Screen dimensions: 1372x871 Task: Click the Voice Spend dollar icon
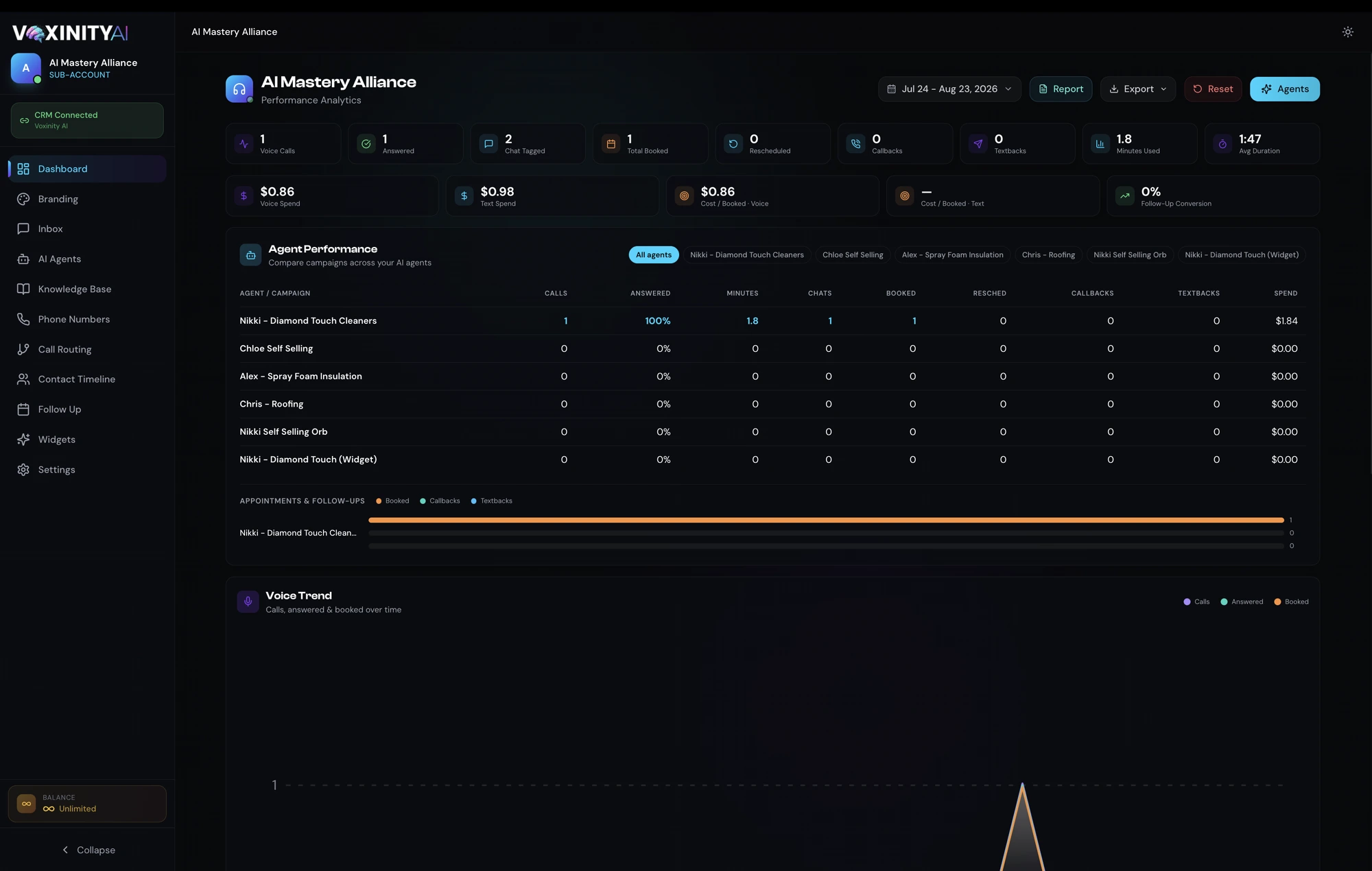[x=244, y=196]
